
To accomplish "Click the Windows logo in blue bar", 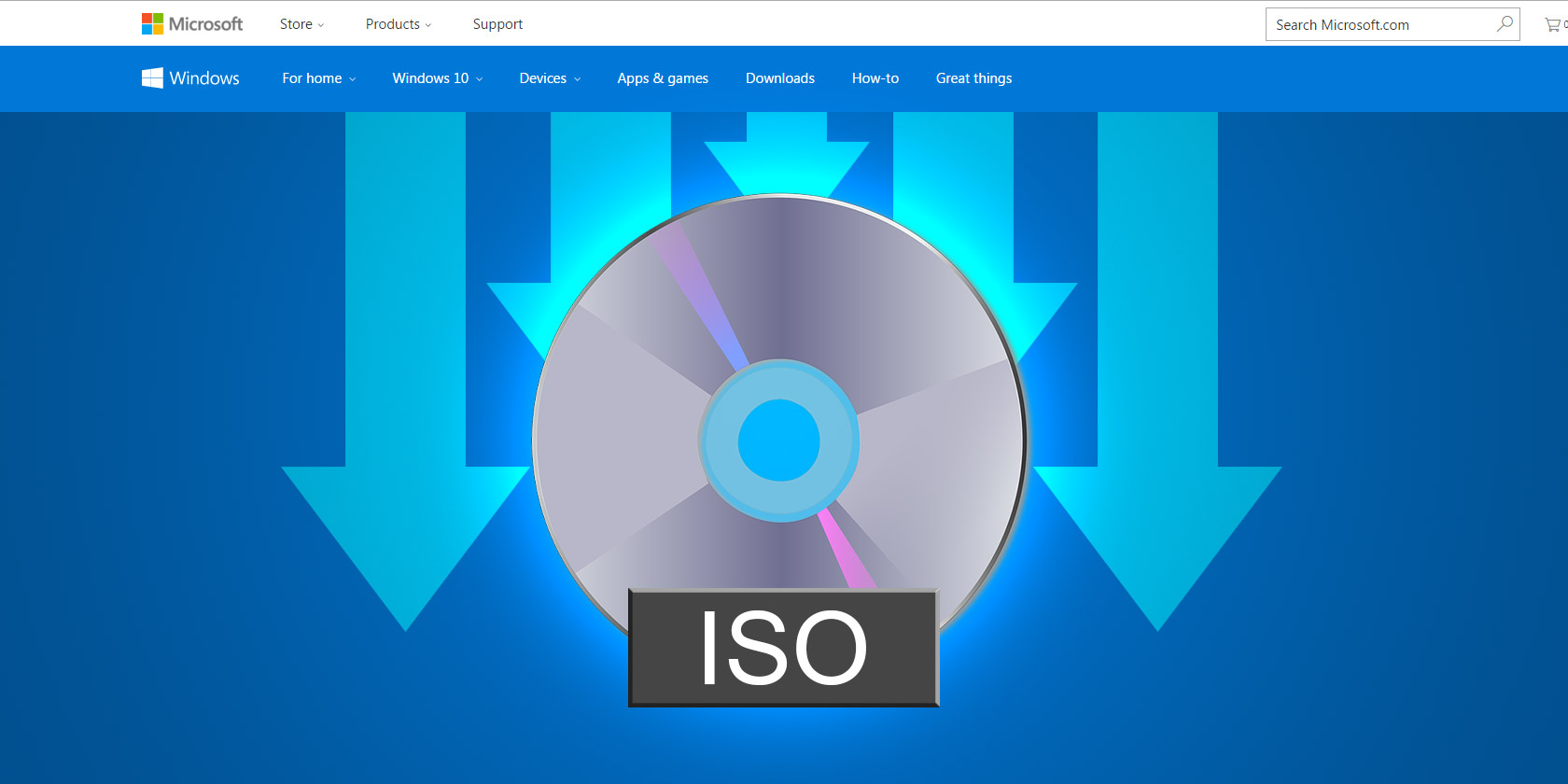I will pyautogui.click(x=152, y=78).
